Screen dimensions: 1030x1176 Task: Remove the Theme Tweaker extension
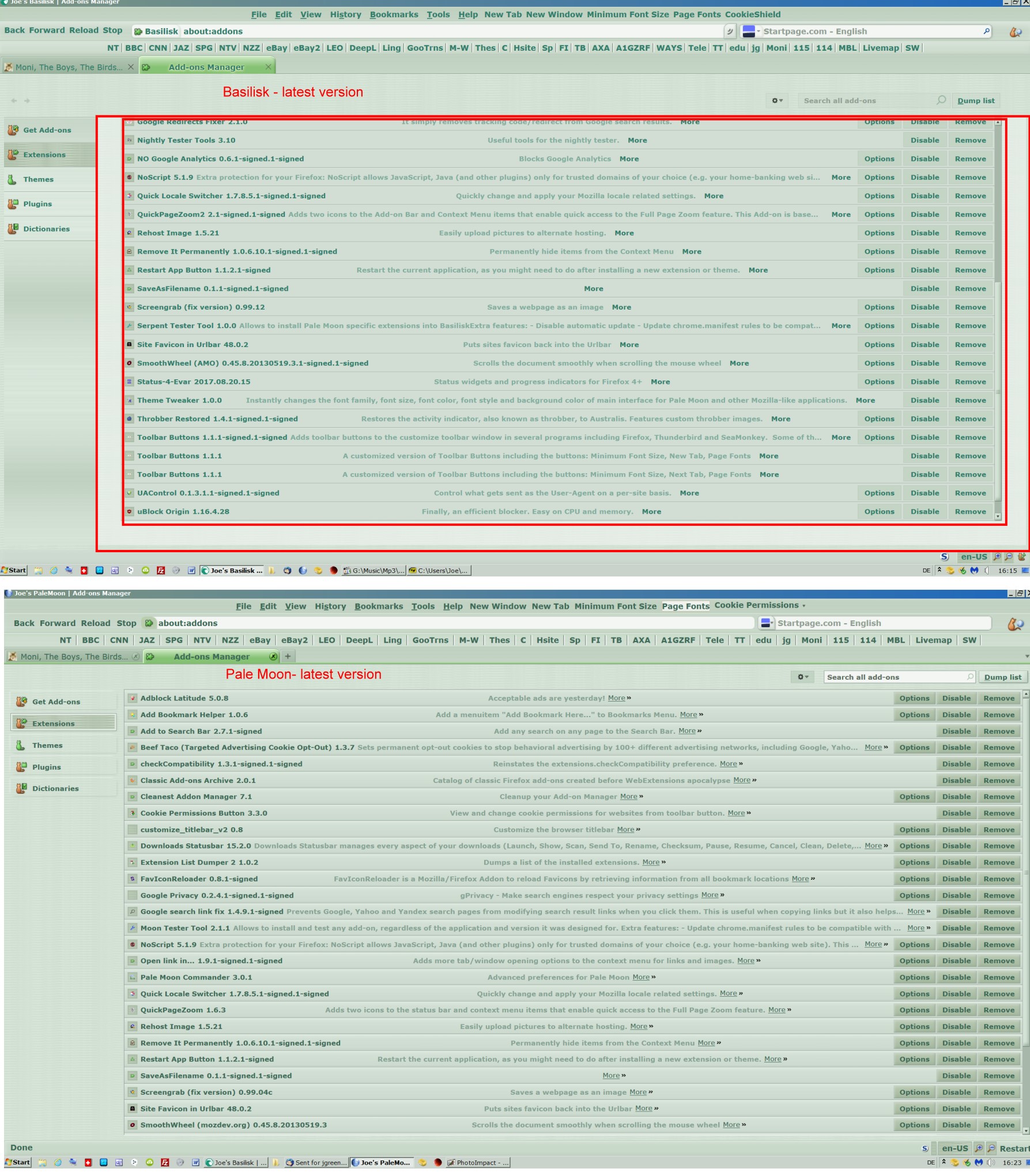pos(970,400)
